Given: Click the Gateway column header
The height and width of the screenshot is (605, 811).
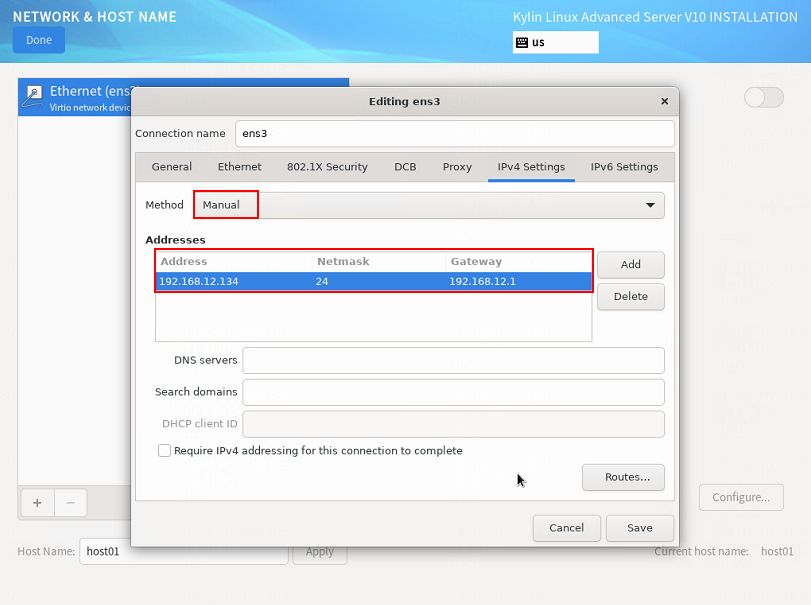Looking at the screenshot, I should [x=518, y=262].
